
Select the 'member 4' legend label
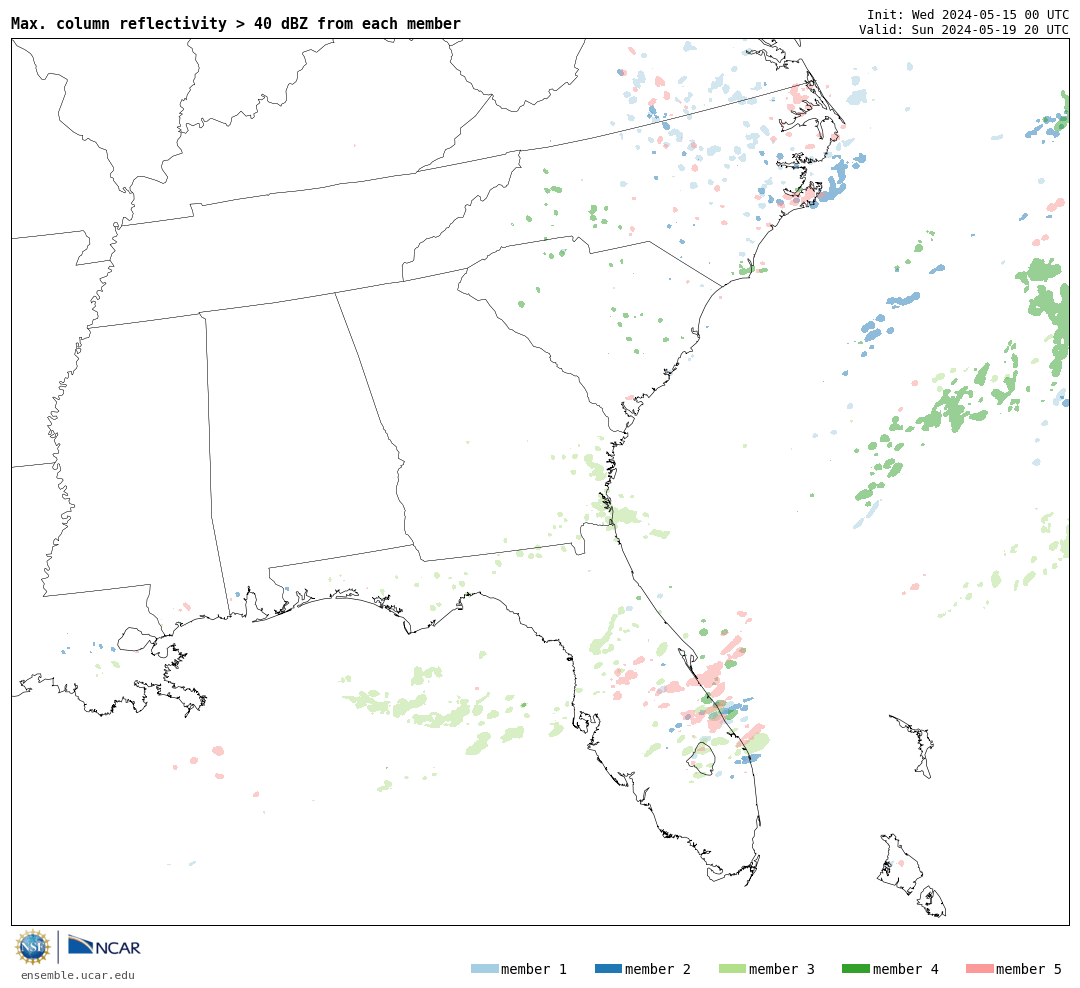pyautogui.click(x=905, y=969)
